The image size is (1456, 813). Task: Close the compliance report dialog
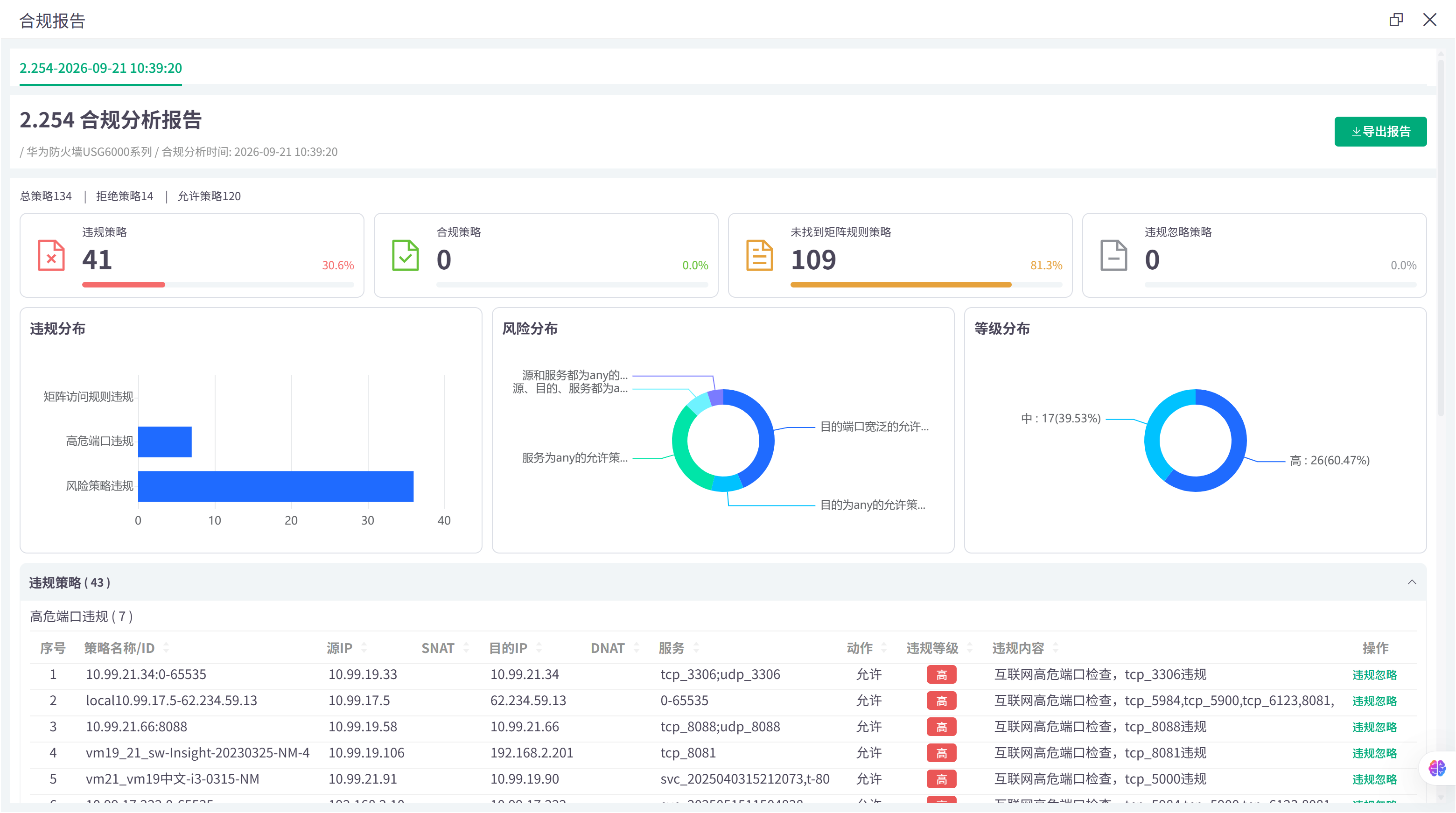(1429, 21)
